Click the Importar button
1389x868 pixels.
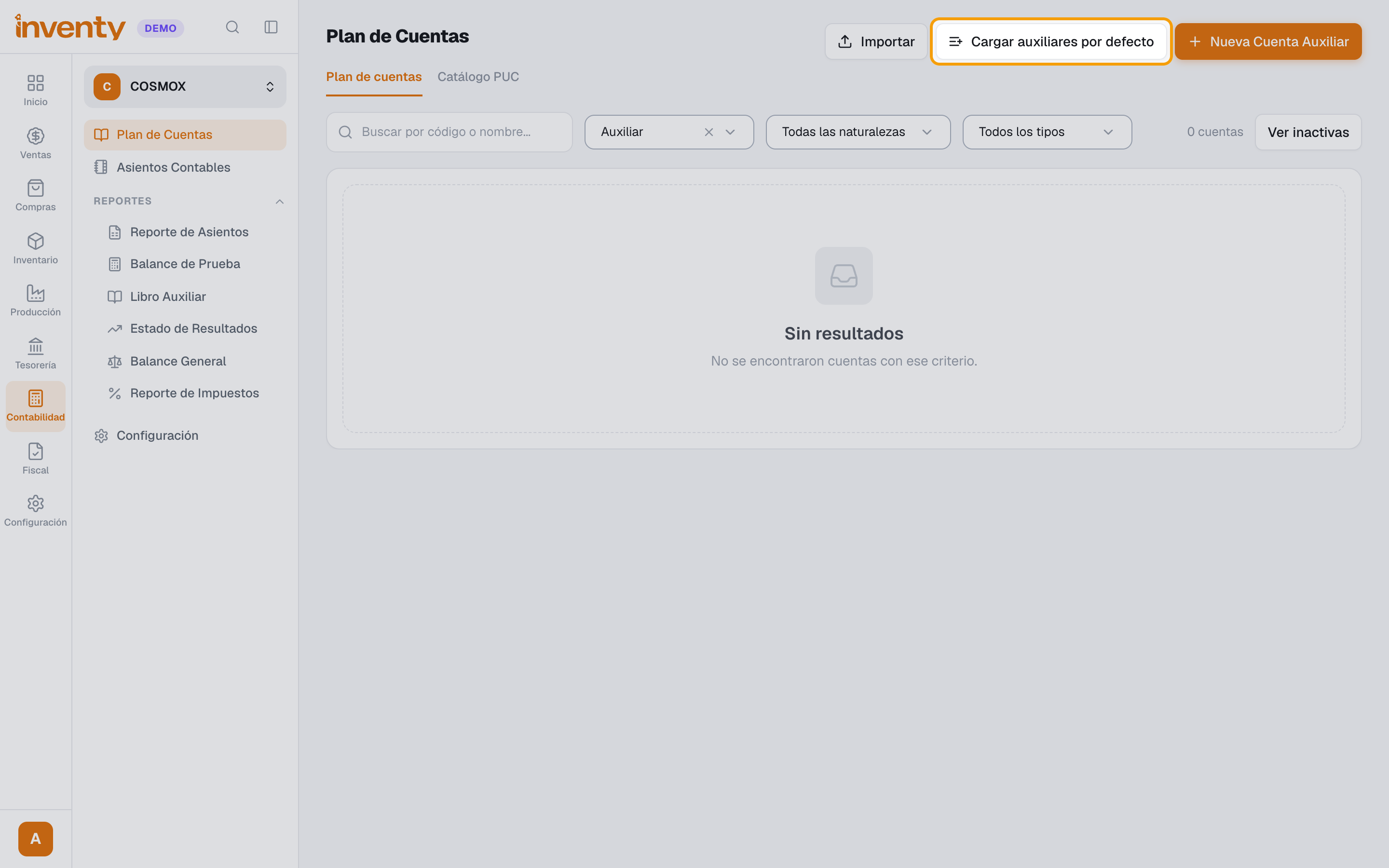point(876,41)
